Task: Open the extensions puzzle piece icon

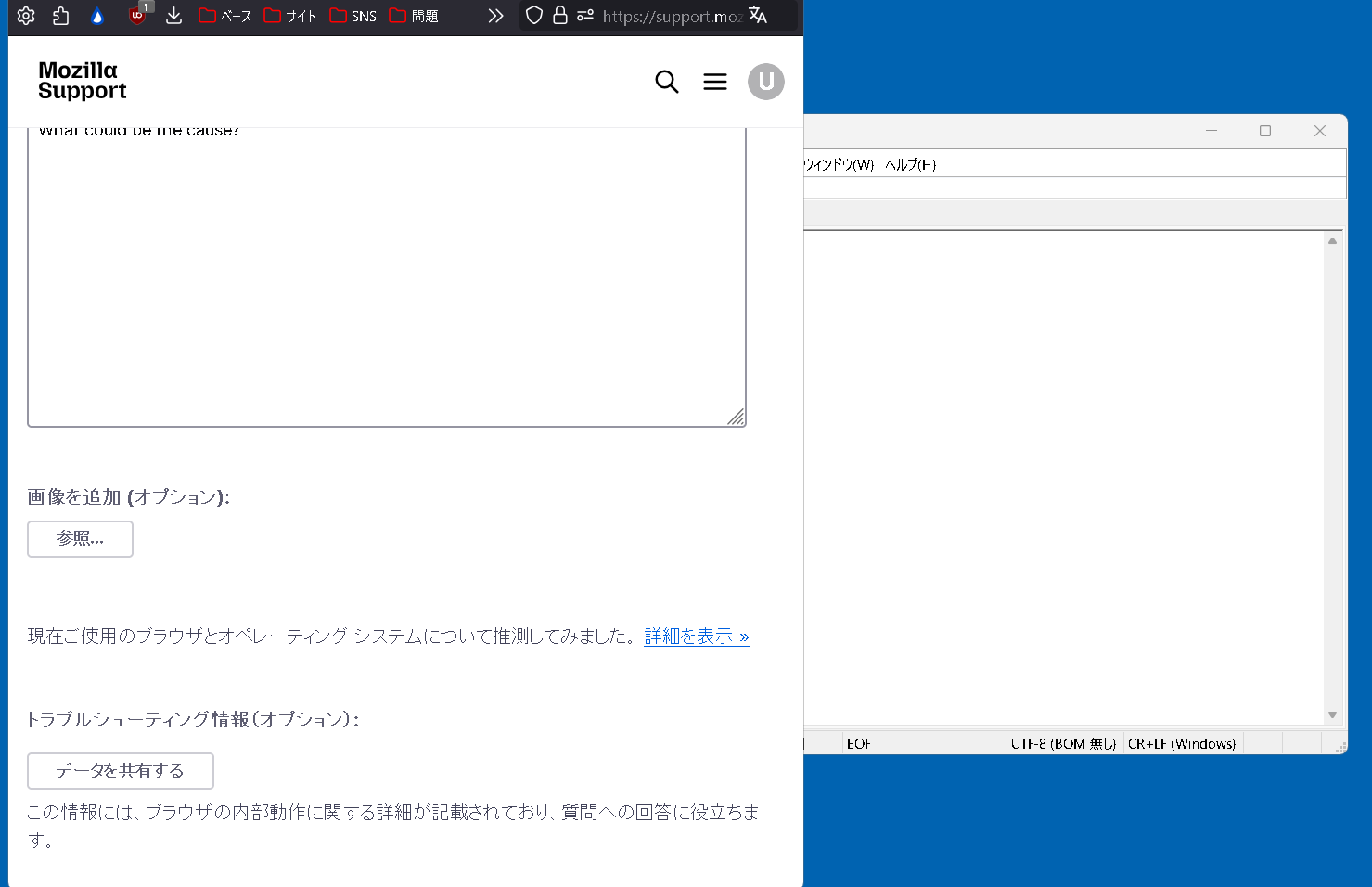Action: 61,16
